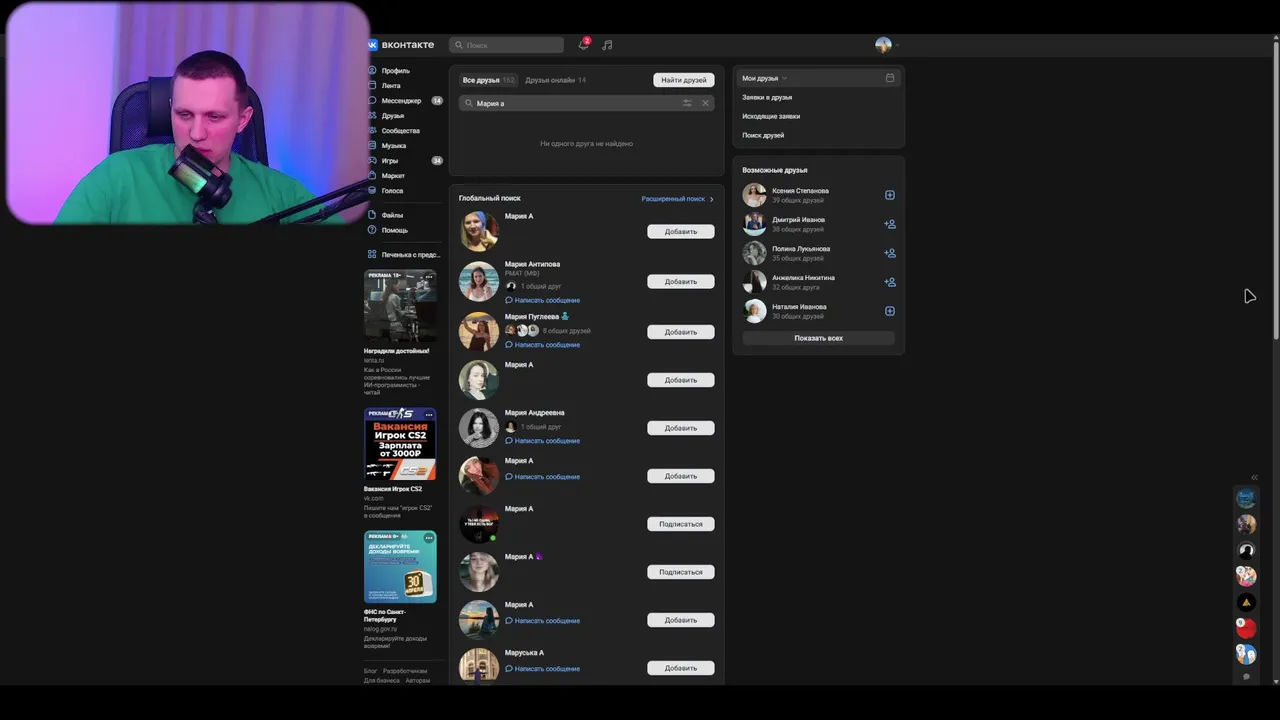
Task: Click Написать сообщение under Маруська А
Action: pos(542,669)
